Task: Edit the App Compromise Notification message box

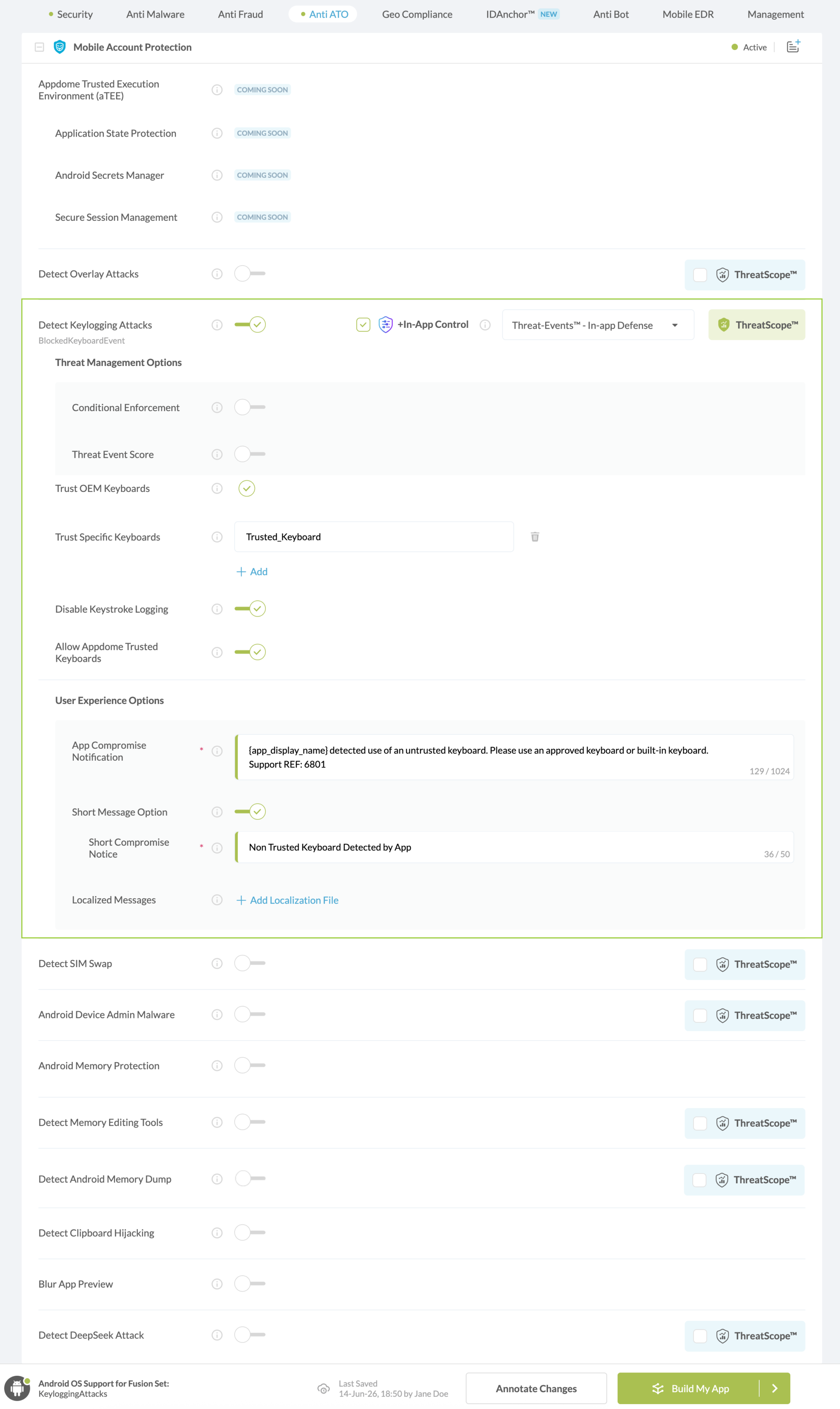Action: (x=514, y=757)
